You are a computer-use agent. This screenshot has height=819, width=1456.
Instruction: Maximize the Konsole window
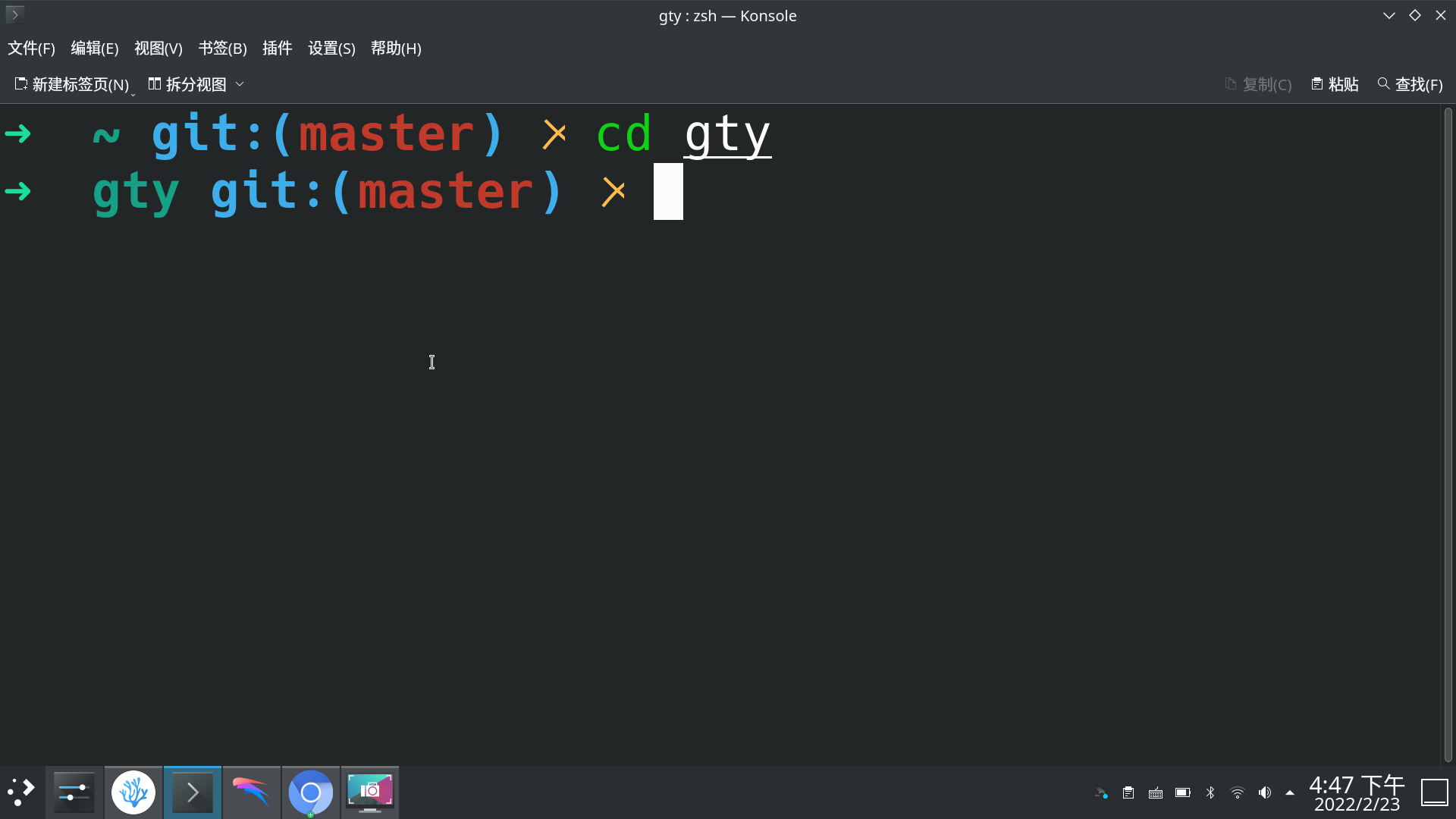click(x=1415, y=15)
